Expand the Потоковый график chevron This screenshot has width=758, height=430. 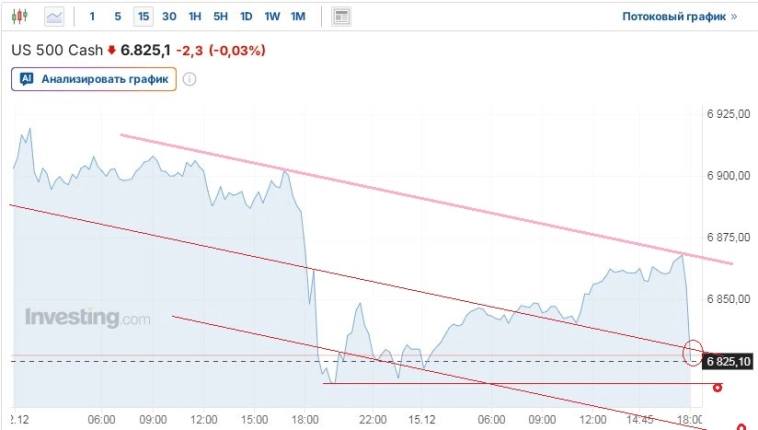point(734,16)
